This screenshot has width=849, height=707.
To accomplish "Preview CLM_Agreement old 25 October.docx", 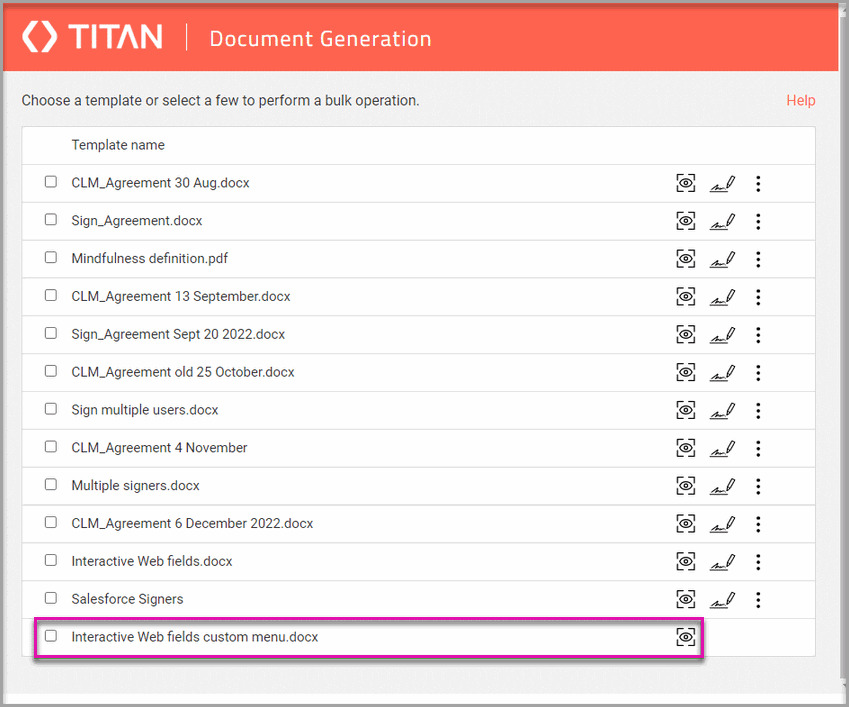I will [685, 372].
